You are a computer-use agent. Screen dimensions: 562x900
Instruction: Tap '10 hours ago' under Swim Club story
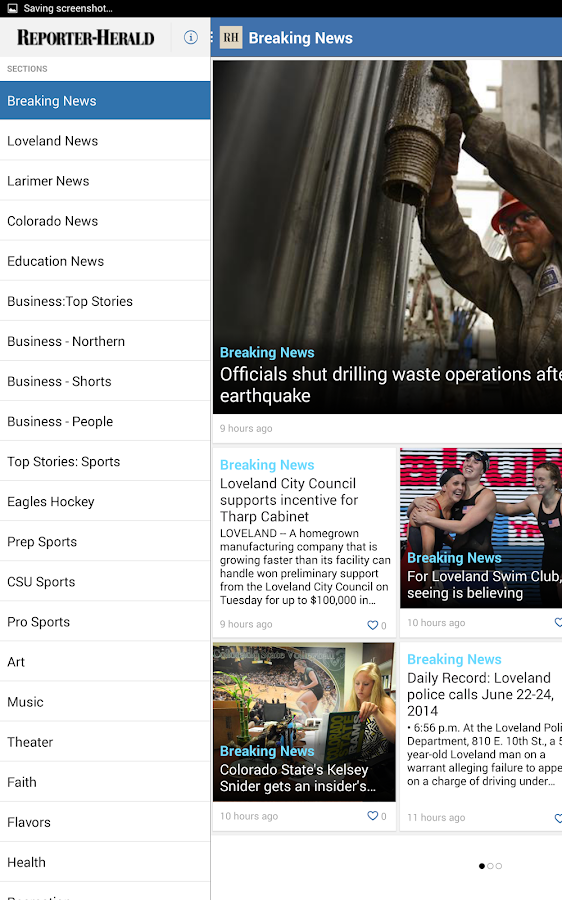click(x=436, y=623)
